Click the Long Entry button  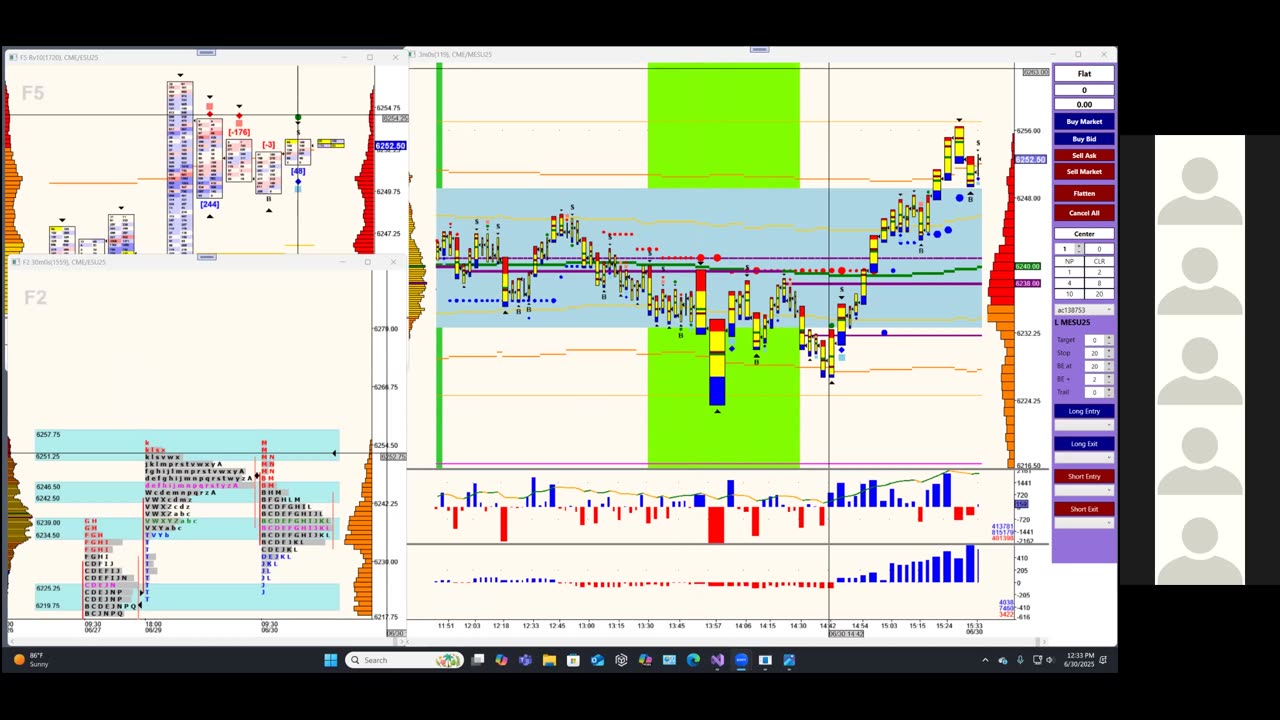tap(1084, 411)
